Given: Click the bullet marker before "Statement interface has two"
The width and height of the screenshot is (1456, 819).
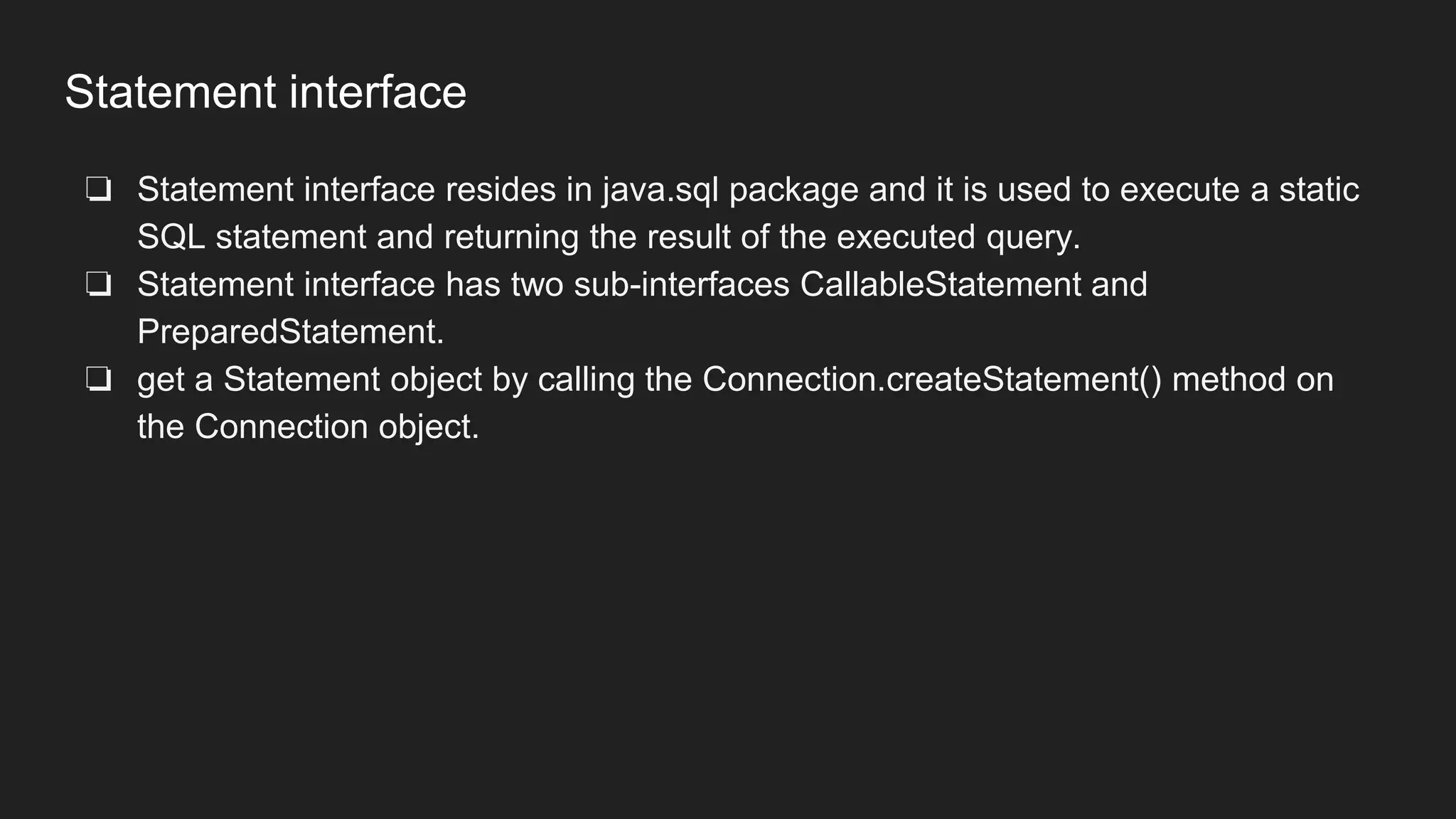Looking at the screenshot, I should (98, 284).
